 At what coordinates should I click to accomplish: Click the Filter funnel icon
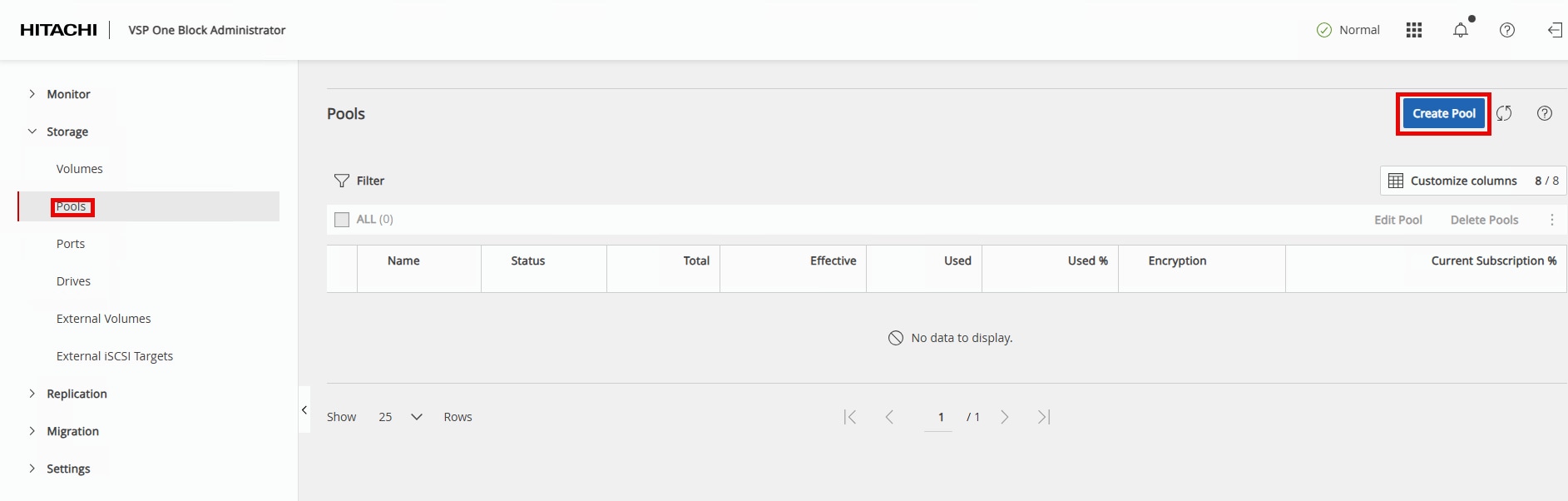[x=342, y=180]
